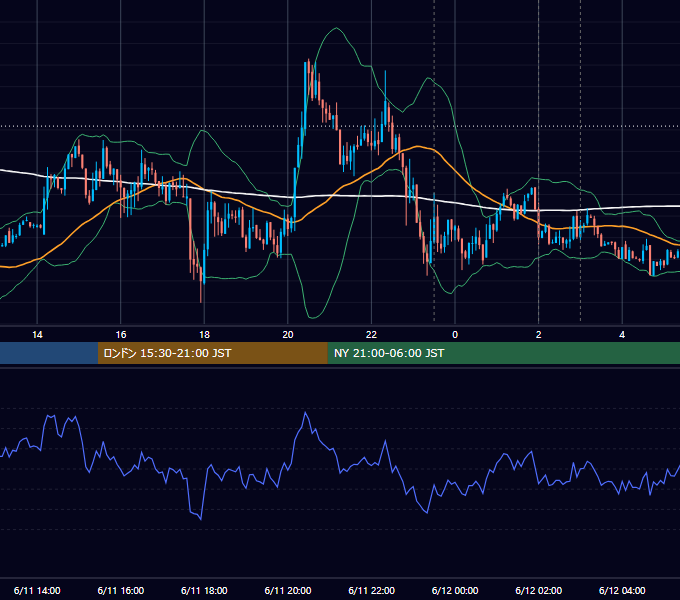Viewport: 680px width, 600px height.
Task: Click the 6/12 02:00 date label
Action: [539, 590]
